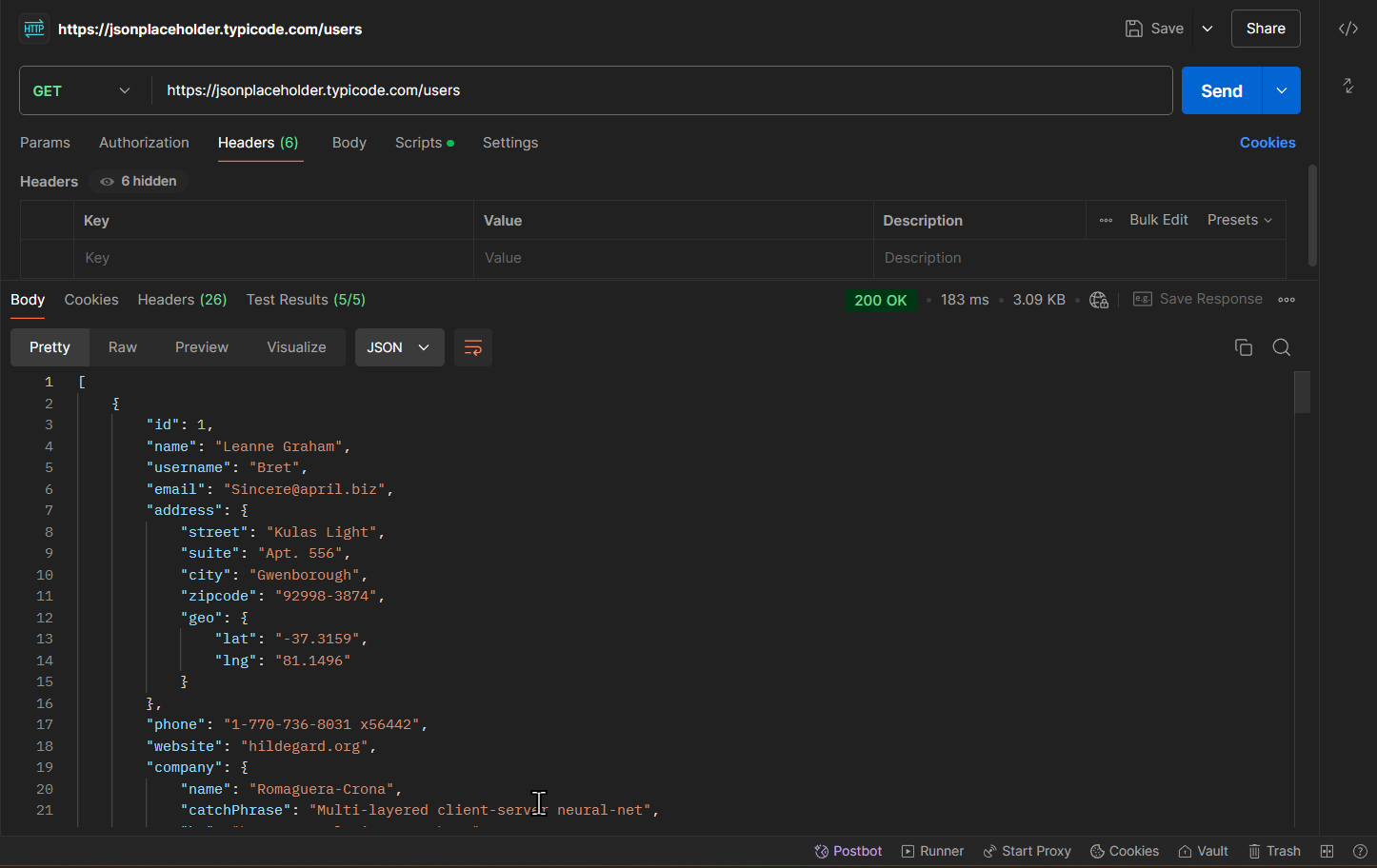Select the Pretty view

point(50,347)
